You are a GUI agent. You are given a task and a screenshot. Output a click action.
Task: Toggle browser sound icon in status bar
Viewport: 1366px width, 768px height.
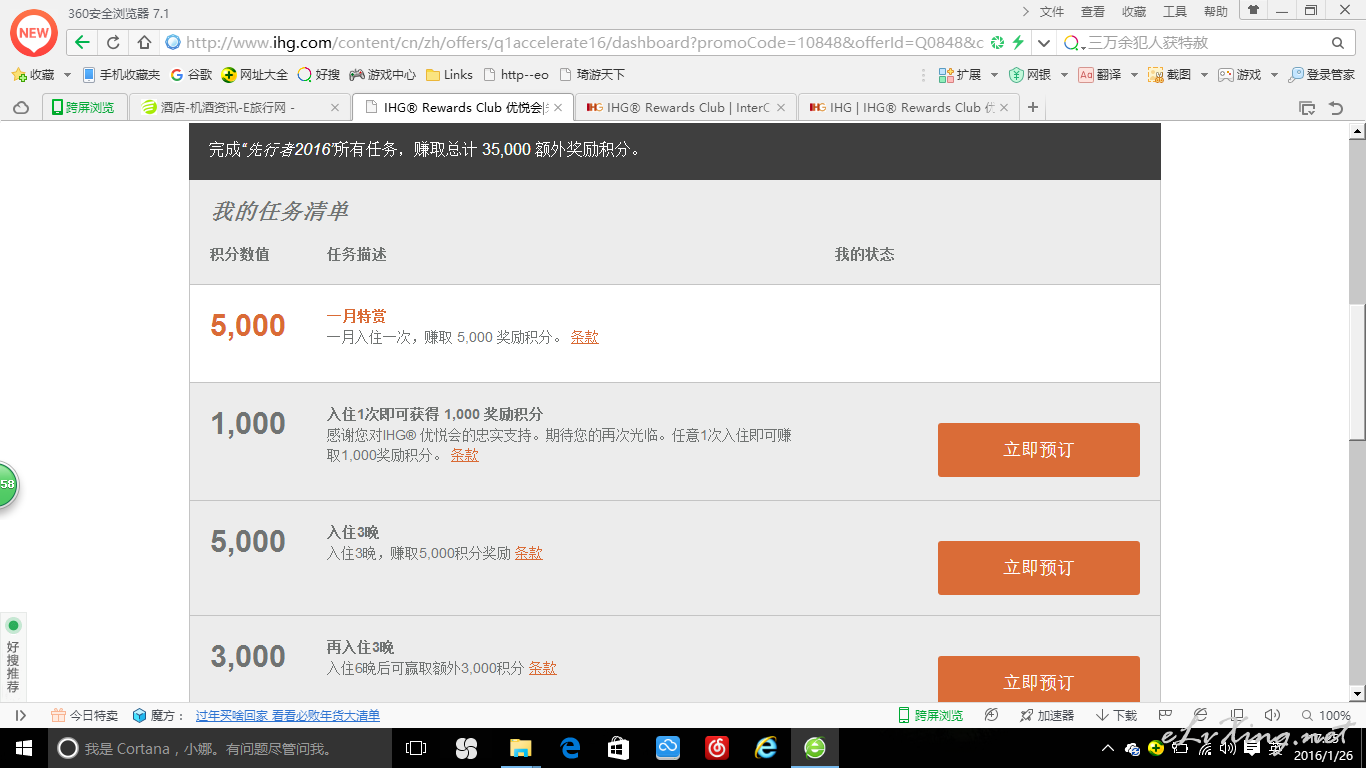pyautogui.click(x=1272, y=715)
